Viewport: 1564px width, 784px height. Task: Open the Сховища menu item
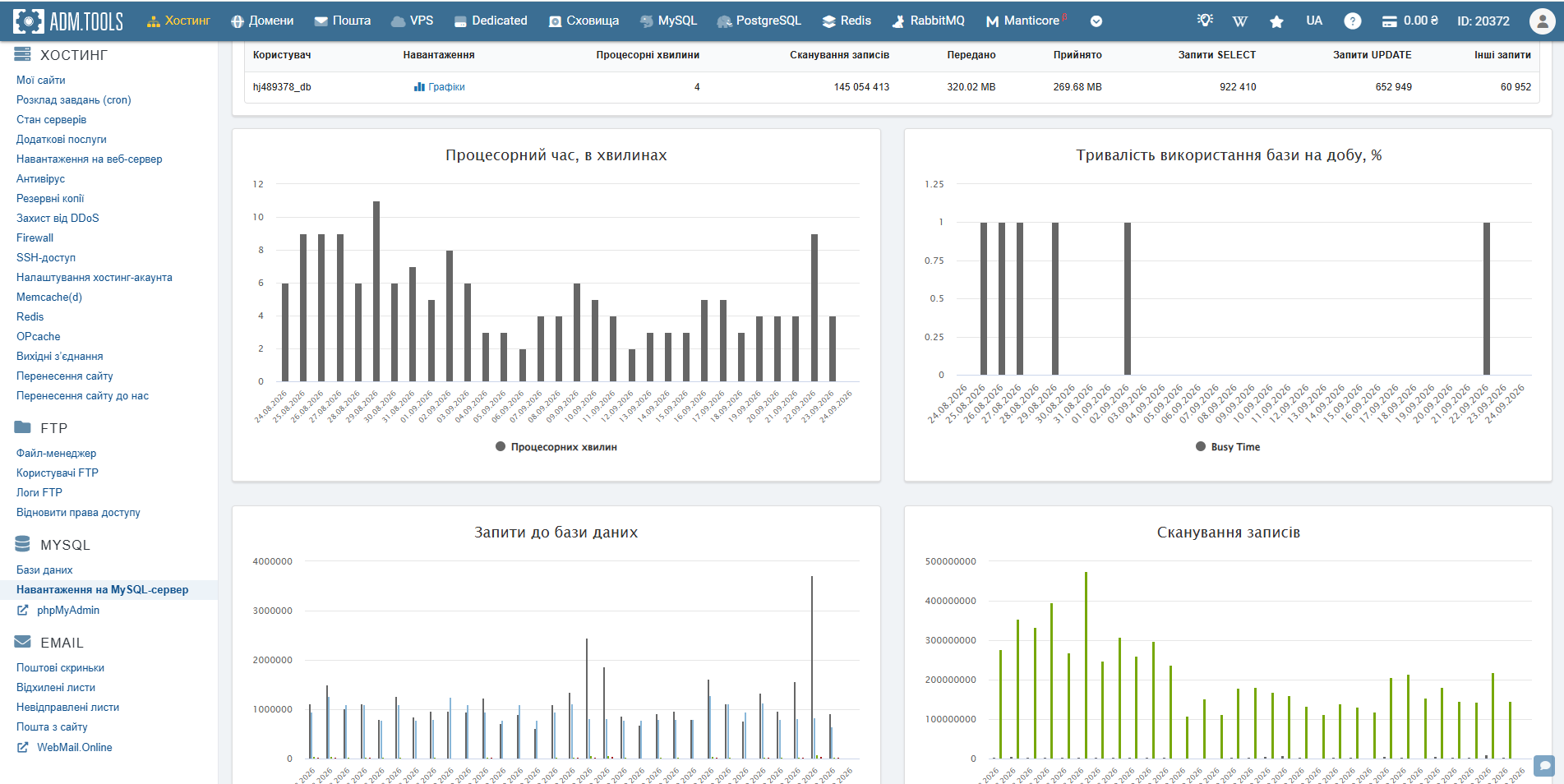[x=584, y=21]
